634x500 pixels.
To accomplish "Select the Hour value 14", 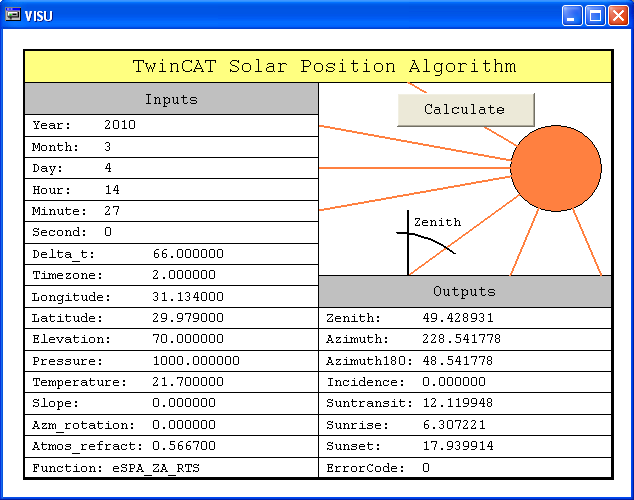I will coord(112,190).
